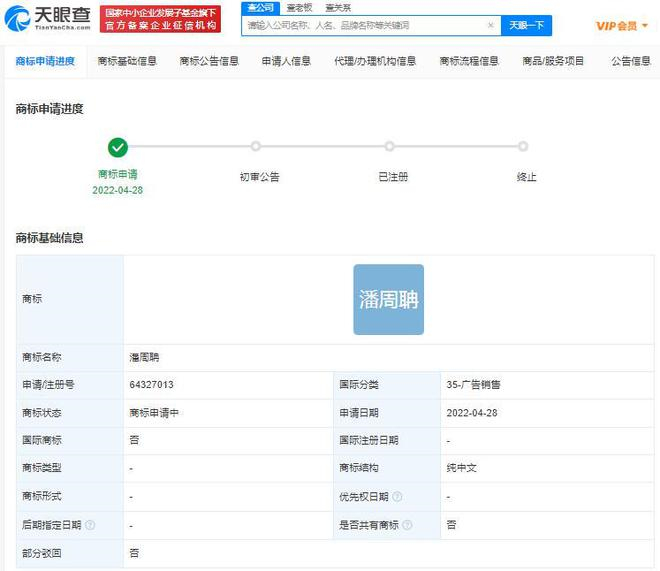This screenshot has height=571, width=660.
Task: Select the 查公司 search tab
Action: click(x=261, y=8)
